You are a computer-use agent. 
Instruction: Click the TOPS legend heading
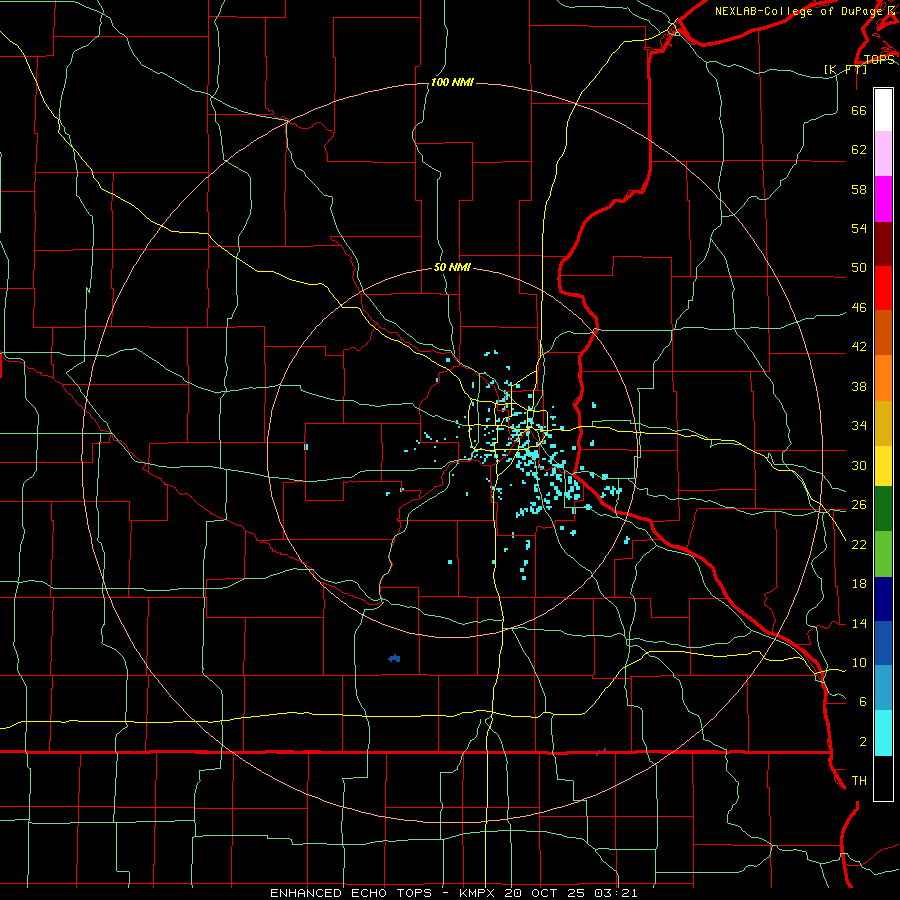(879, 60)
